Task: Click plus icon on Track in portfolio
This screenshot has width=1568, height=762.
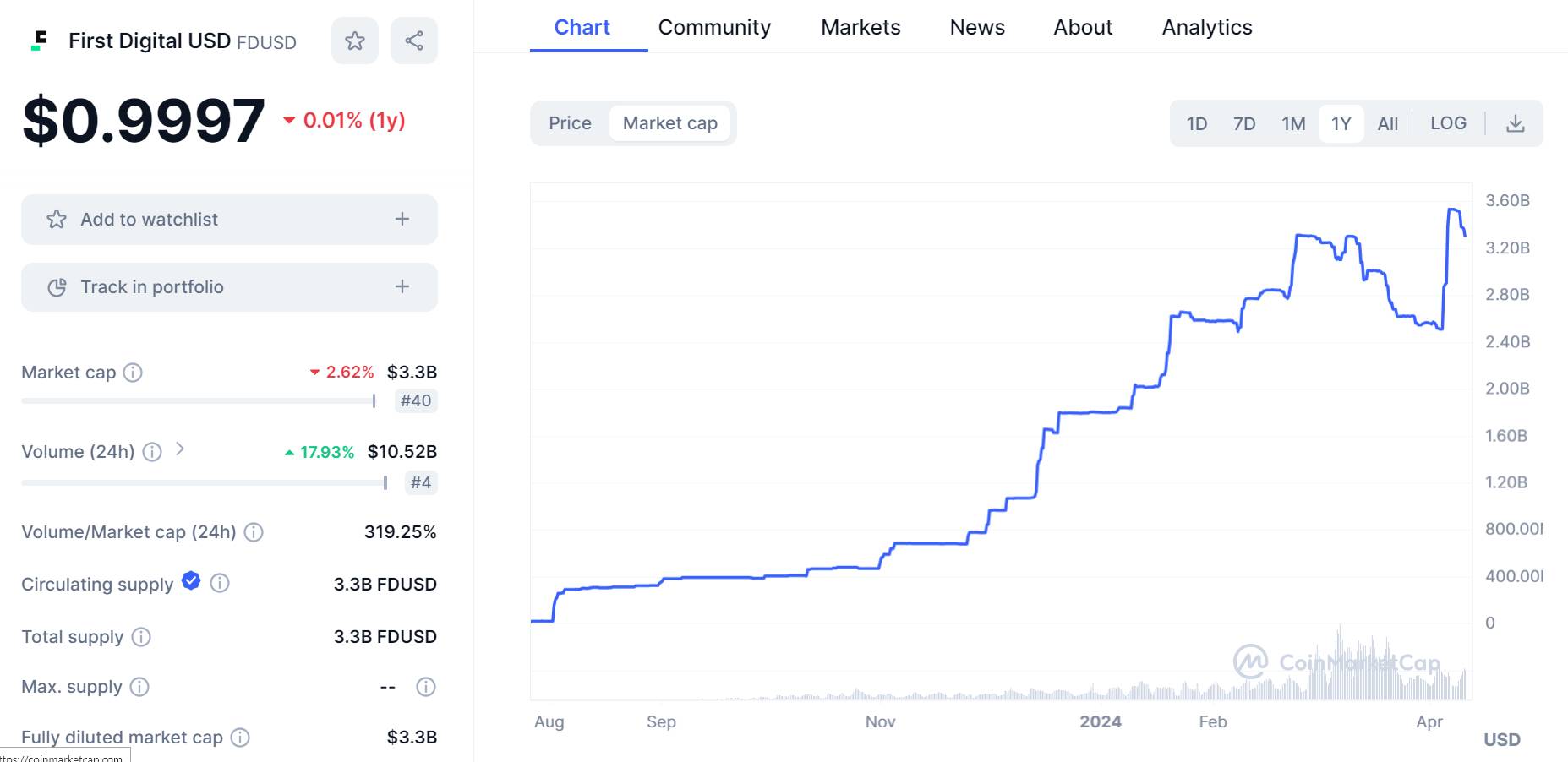Action: click(x=402, y=287)
